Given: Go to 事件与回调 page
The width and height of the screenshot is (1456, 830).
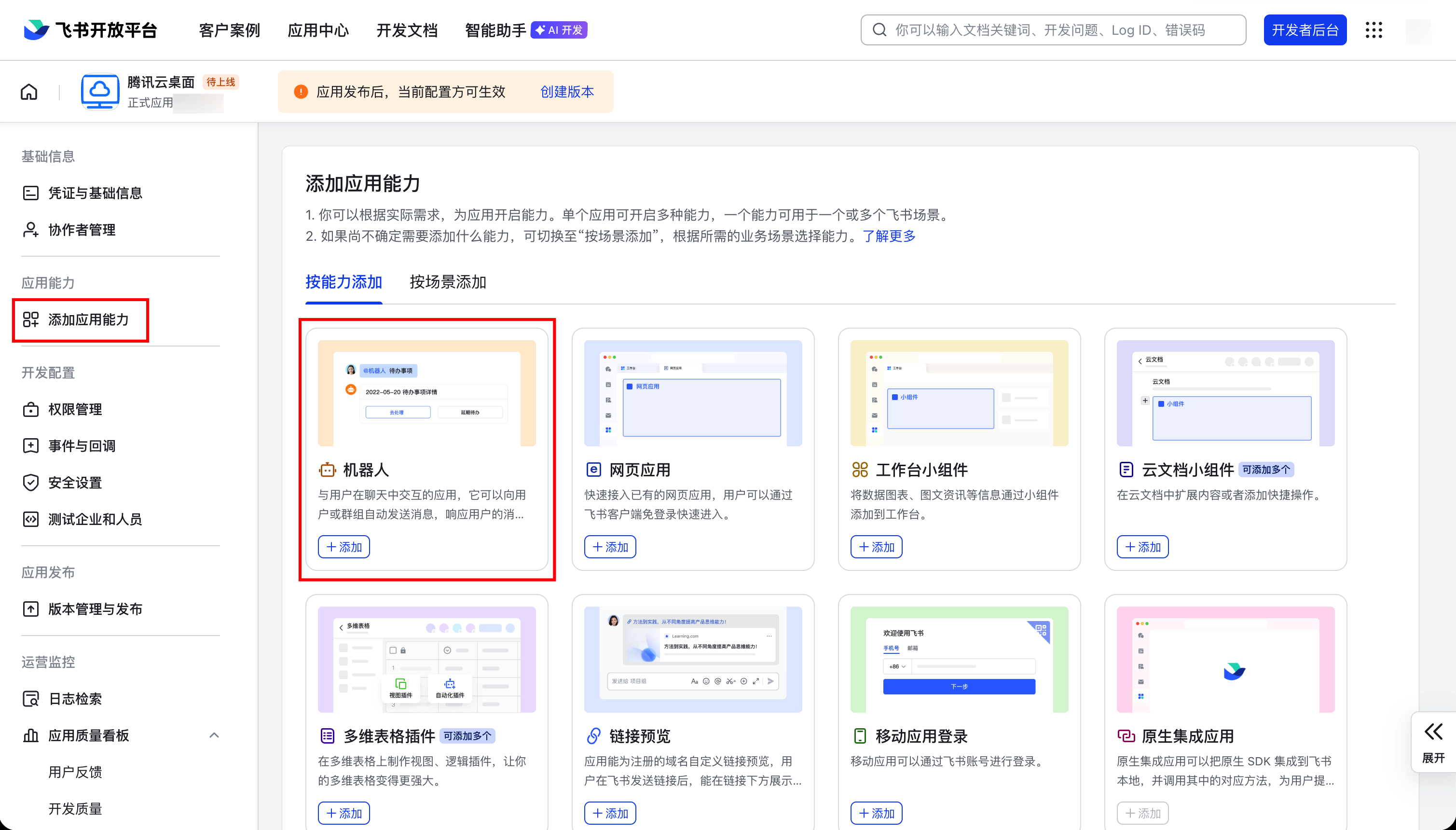Looking at the screenshot, I should coord(82,446).
